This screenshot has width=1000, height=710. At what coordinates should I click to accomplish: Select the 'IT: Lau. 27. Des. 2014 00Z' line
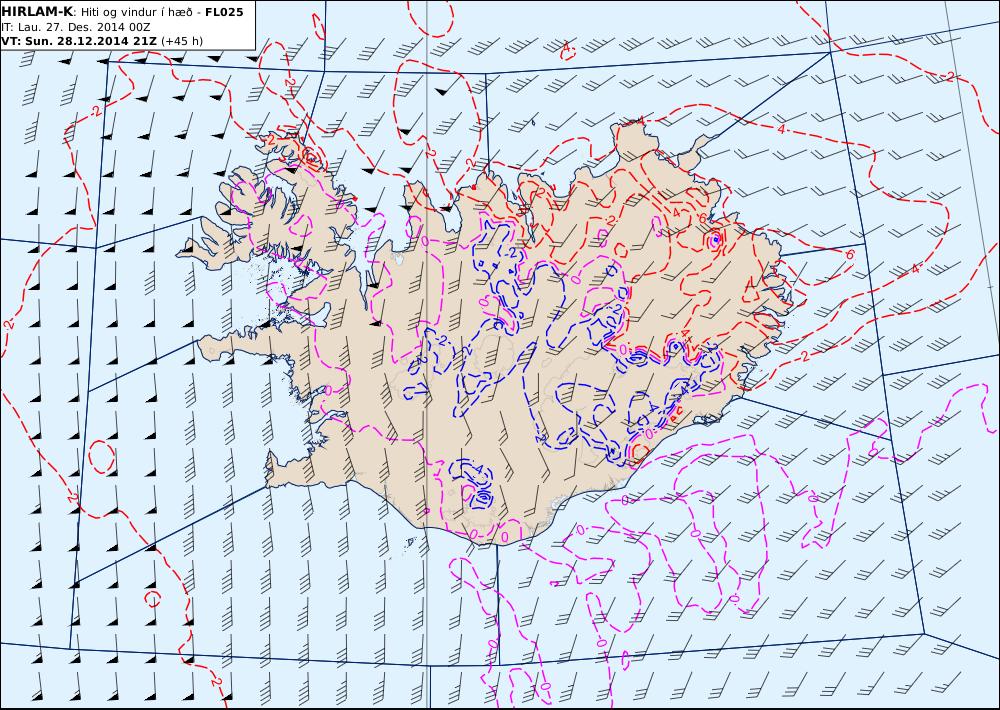(x=76, y=27)
